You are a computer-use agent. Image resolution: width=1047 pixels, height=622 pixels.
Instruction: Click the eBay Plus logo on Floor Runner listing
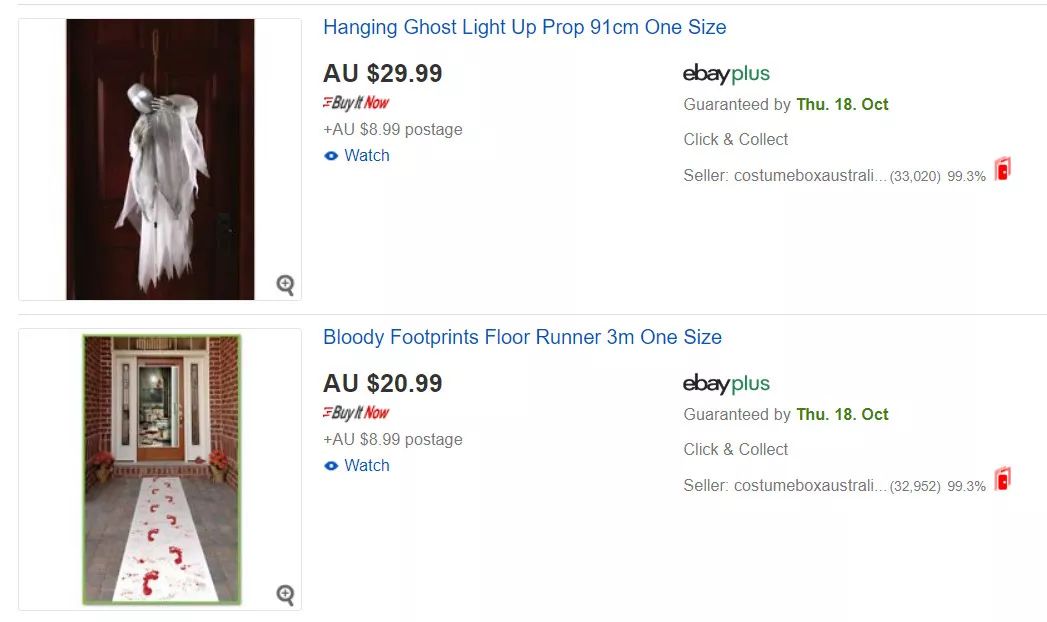coord(726,384)
